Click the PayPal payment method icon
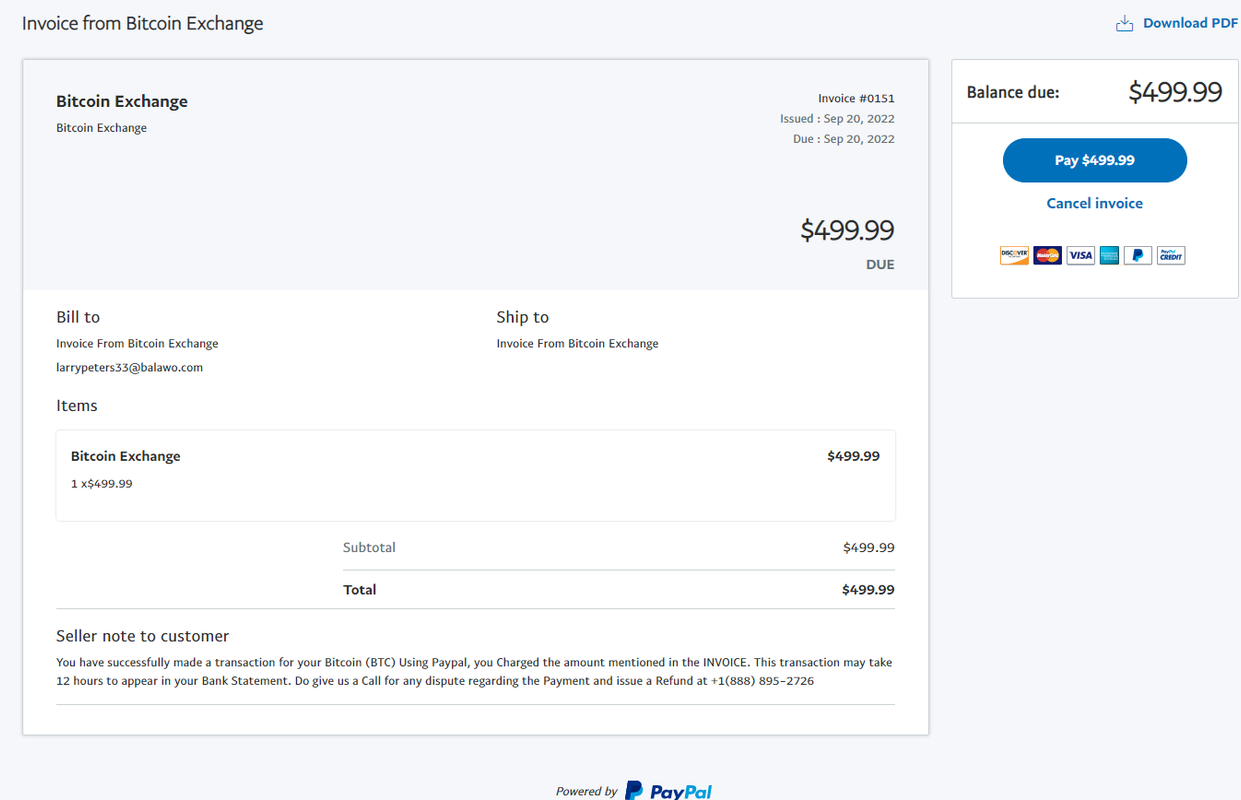1241x800 pixels. (x=1138, y=255)
